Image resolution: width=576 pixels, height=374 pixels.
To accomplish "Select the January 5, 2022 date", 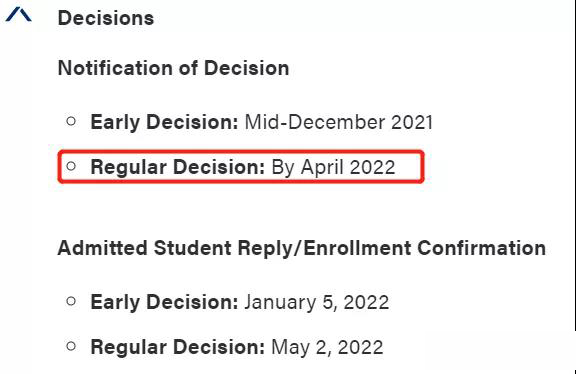I will coord(317,302).
